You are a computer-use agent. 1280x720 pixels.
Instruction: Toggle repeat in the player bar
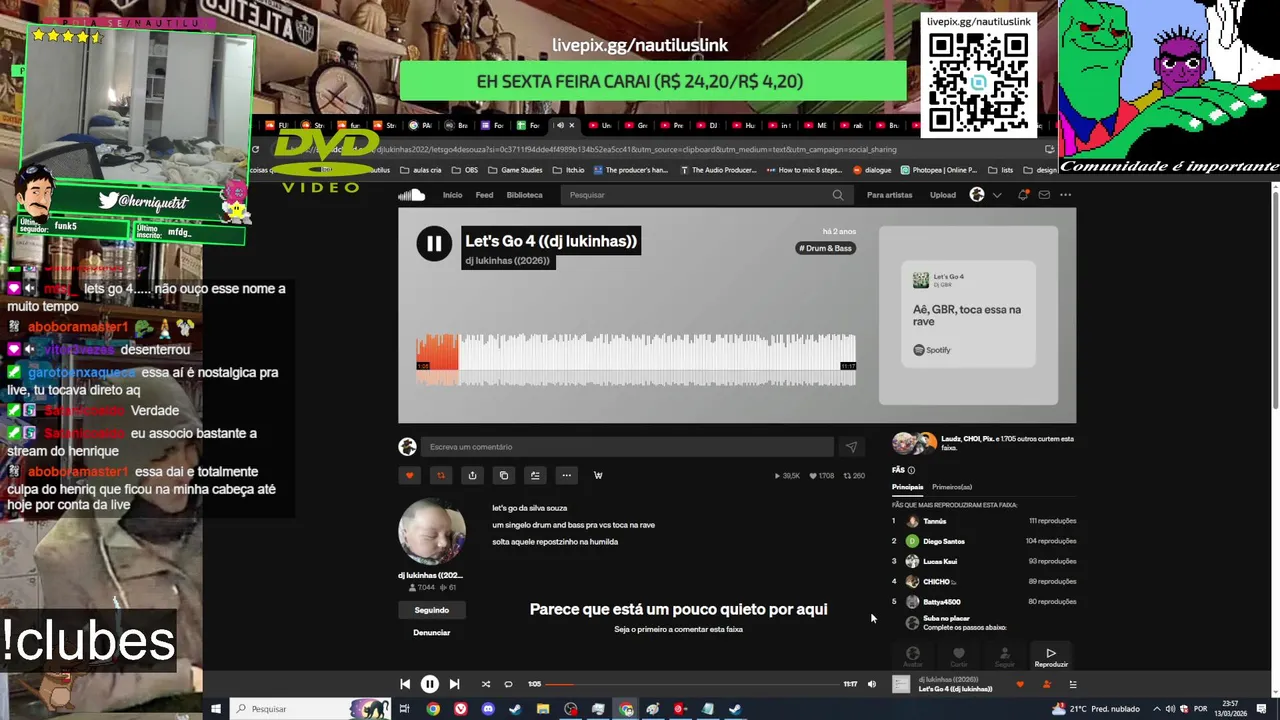coord(508,684)
